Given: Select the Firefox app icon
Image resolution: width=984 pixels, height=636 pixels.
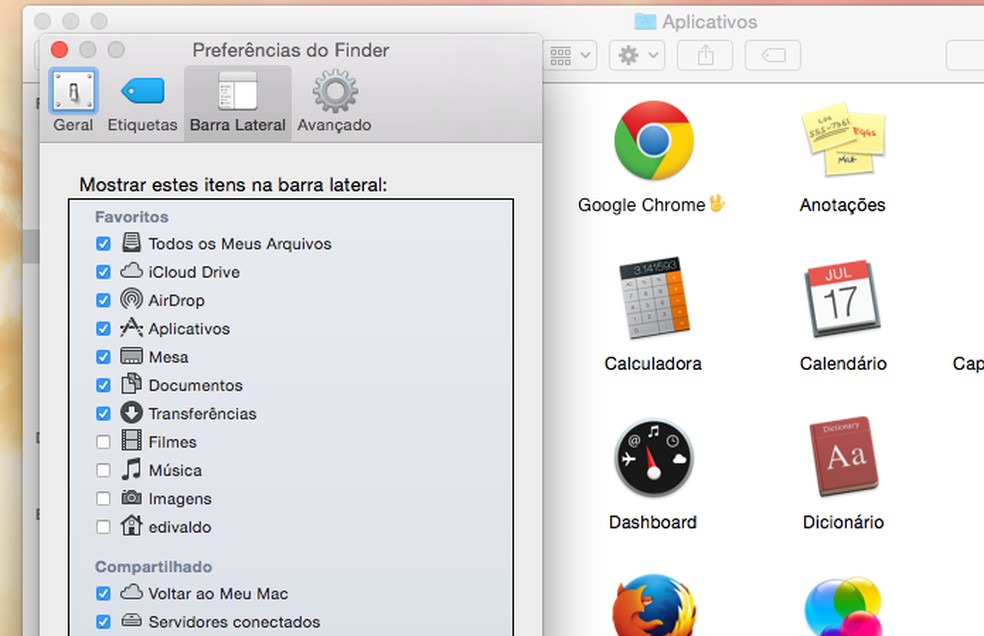Looking at the screenshot, I should click(653, 607).
